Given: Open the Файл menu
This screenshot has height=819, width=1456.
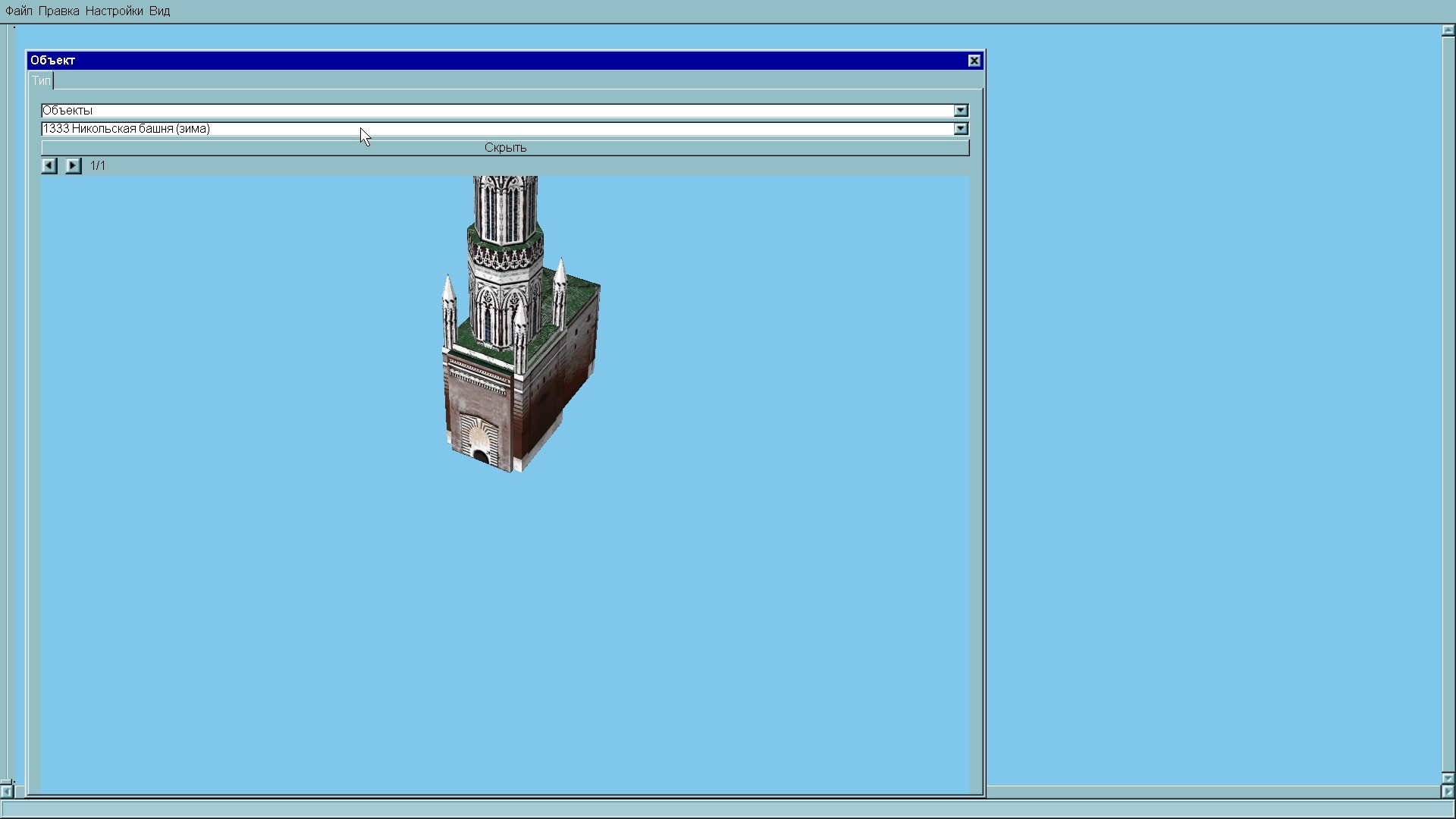Looking at the screenshot, I should (x=19, y=11).
